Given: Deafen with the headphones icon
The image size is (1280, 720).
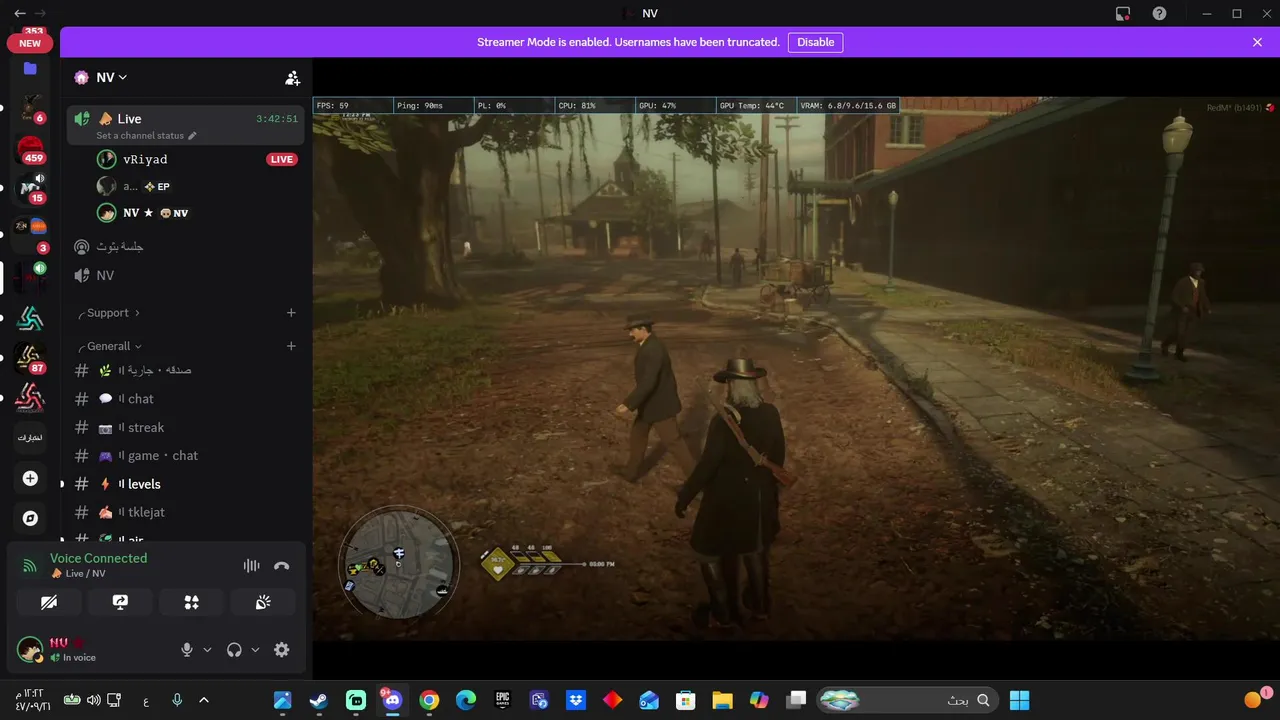Looking at the screenshot, I should coord(234,650).
